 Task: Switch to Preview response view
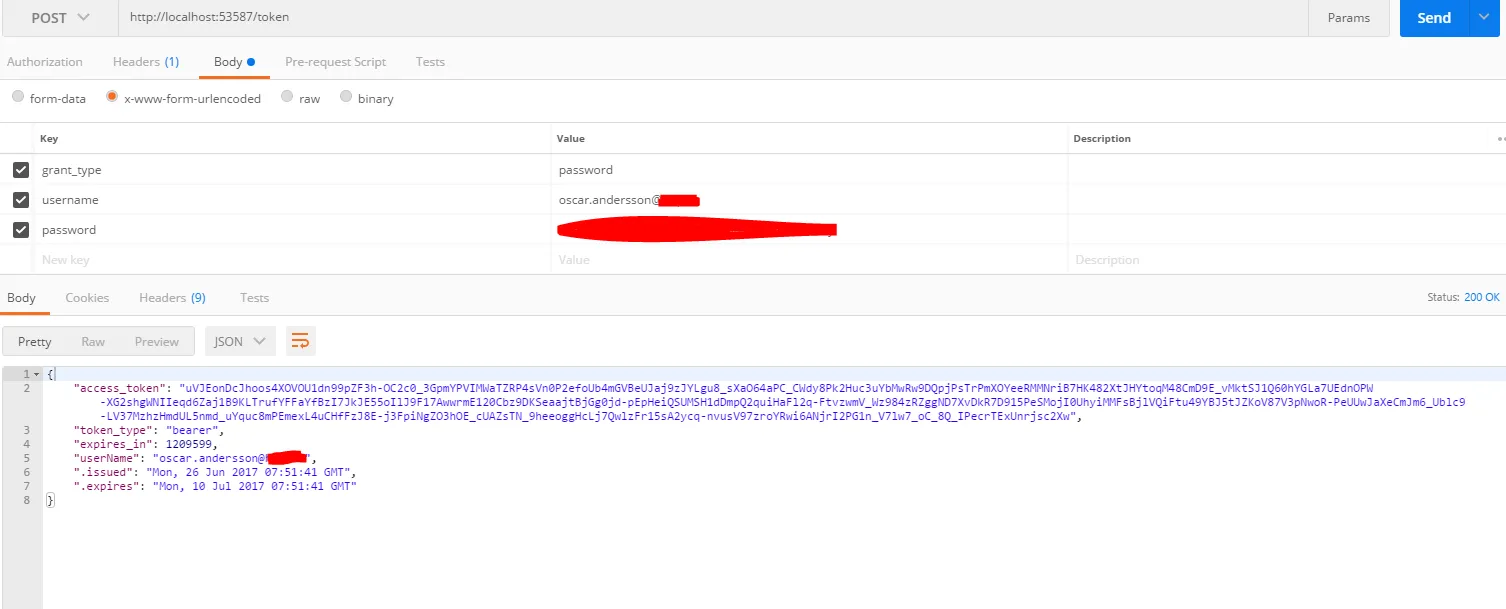(x=157, y=342)
